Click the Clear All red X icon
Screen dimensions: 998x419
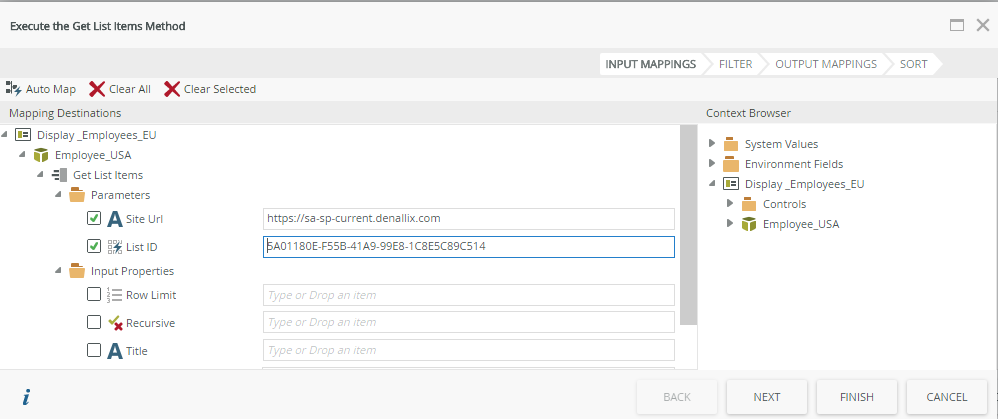[x=97, y=89]
